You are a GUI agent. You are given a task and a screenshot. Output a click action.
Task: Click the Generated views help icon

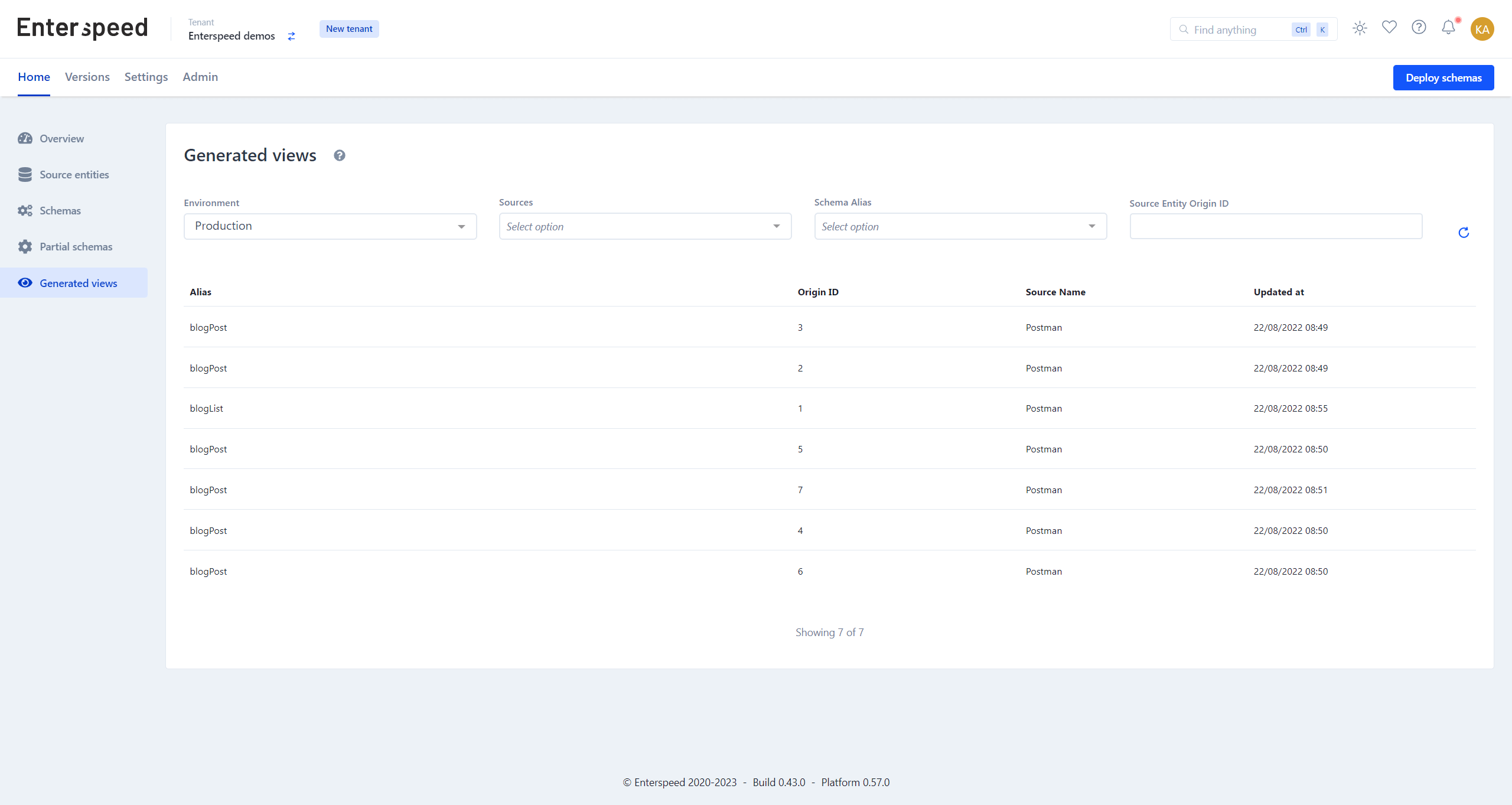point(339,155)
